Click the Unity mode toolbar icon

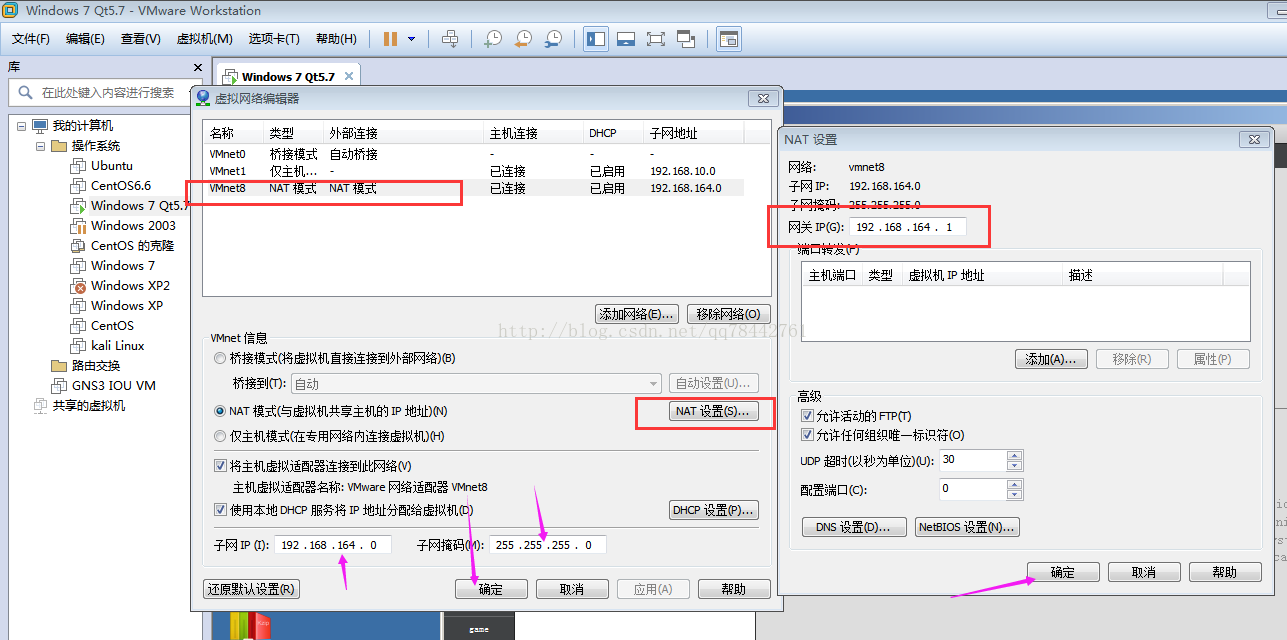point(686,39)
